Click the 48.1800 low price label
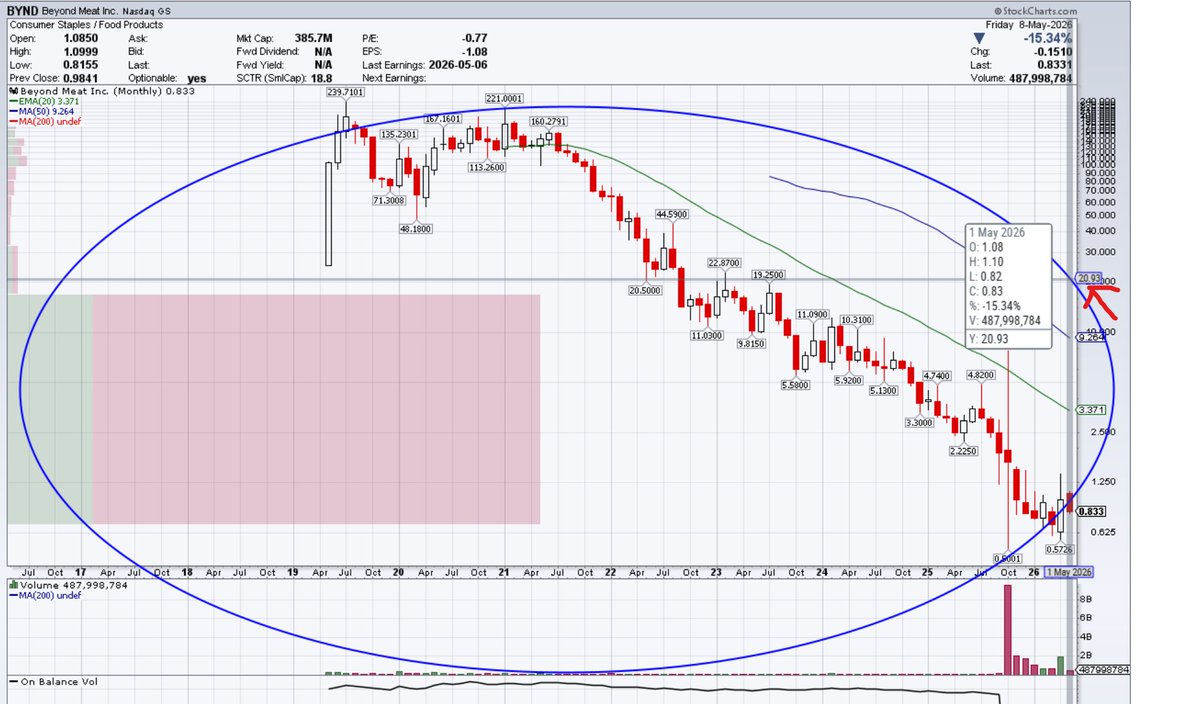 pos(416,229)
